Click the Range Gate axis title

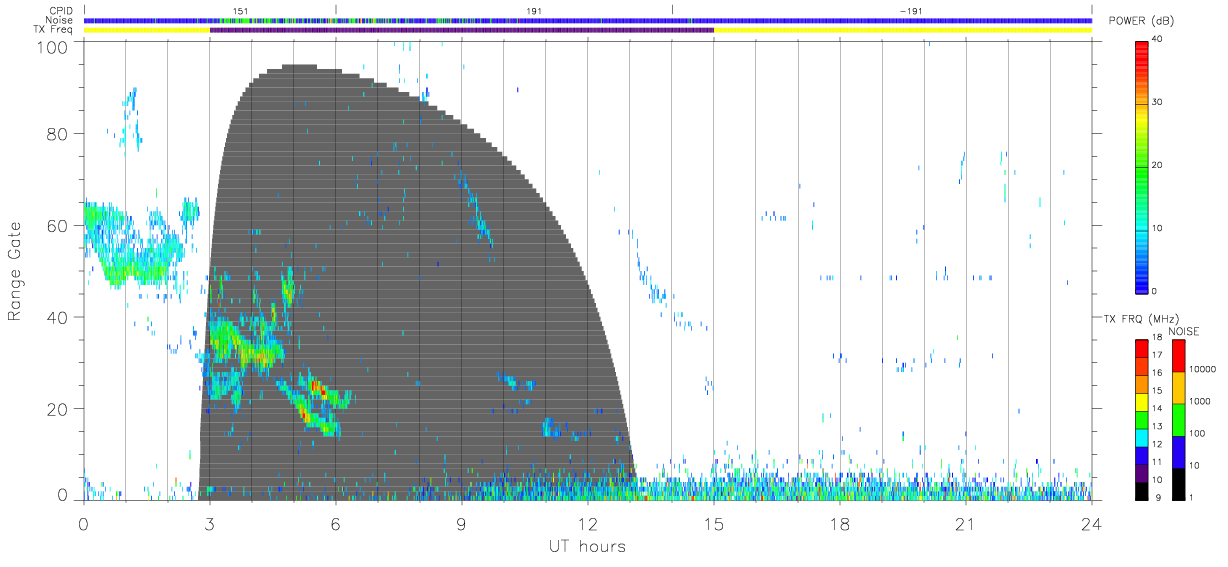click(15, 272)
